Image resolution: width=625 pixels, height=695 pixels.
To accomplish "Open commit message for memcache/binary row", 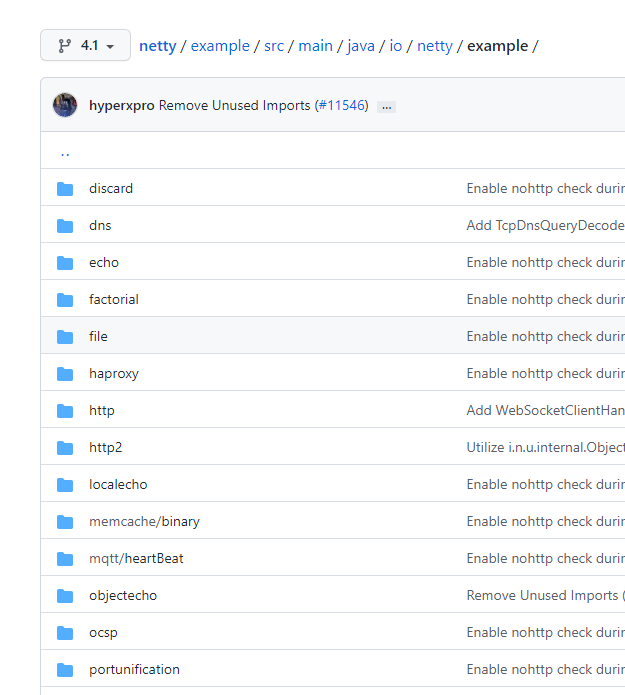I will click(546, 521).
